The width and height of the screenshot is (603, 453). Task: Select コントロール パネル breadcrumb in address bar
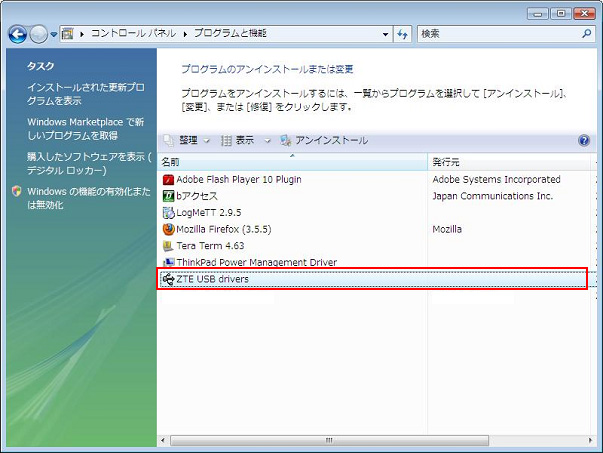pos(133,33)
